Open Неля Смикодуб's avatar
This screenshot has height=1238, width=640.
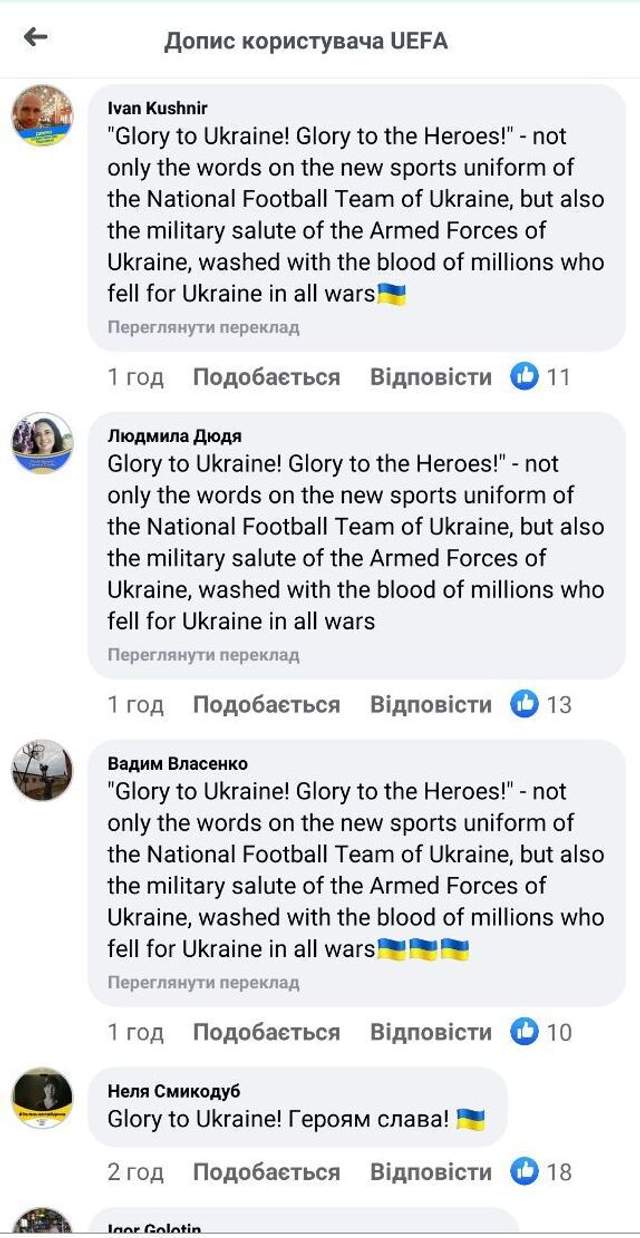pyautogui.click(x=42, y=1098)
